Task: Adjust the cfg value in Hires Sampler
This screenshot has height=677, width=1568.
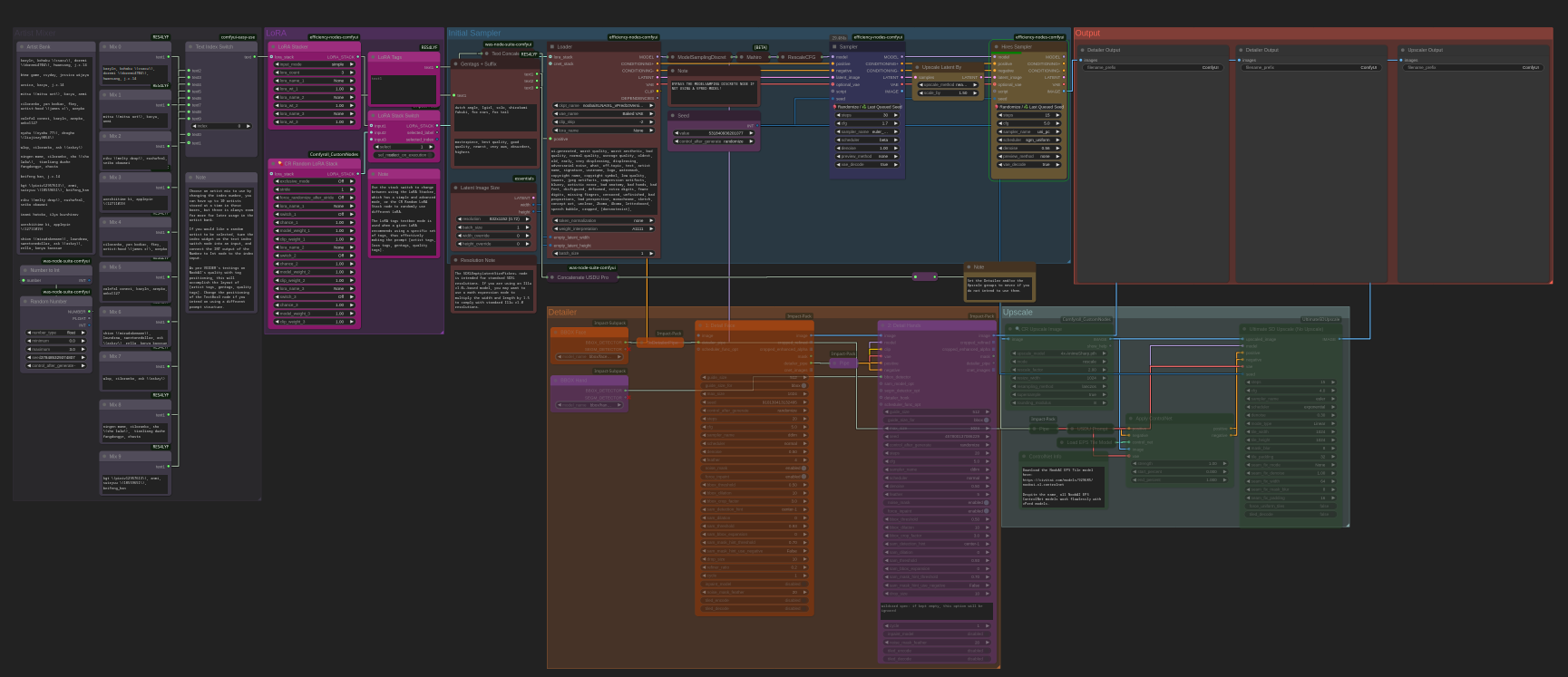Action: coord(1029,124)
